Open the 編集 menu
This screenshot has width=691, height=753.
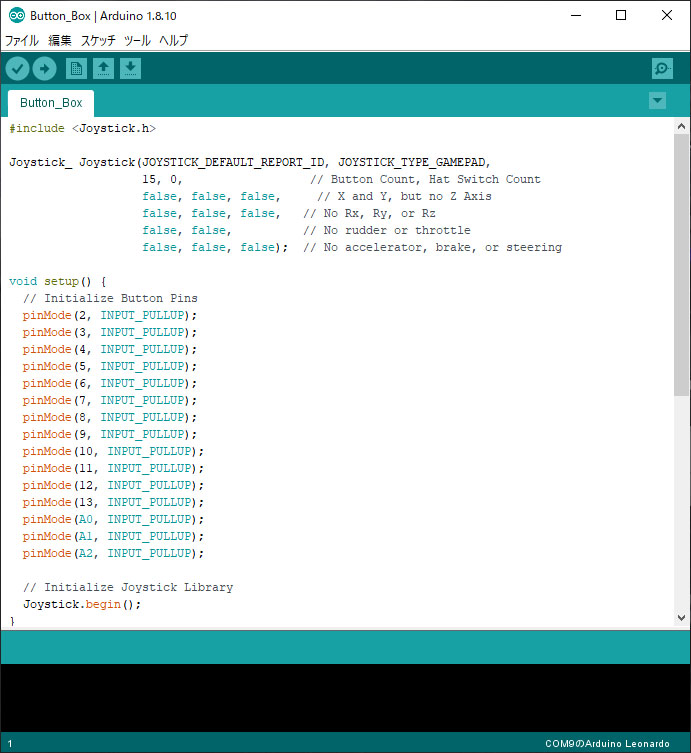tap(60, 41)
